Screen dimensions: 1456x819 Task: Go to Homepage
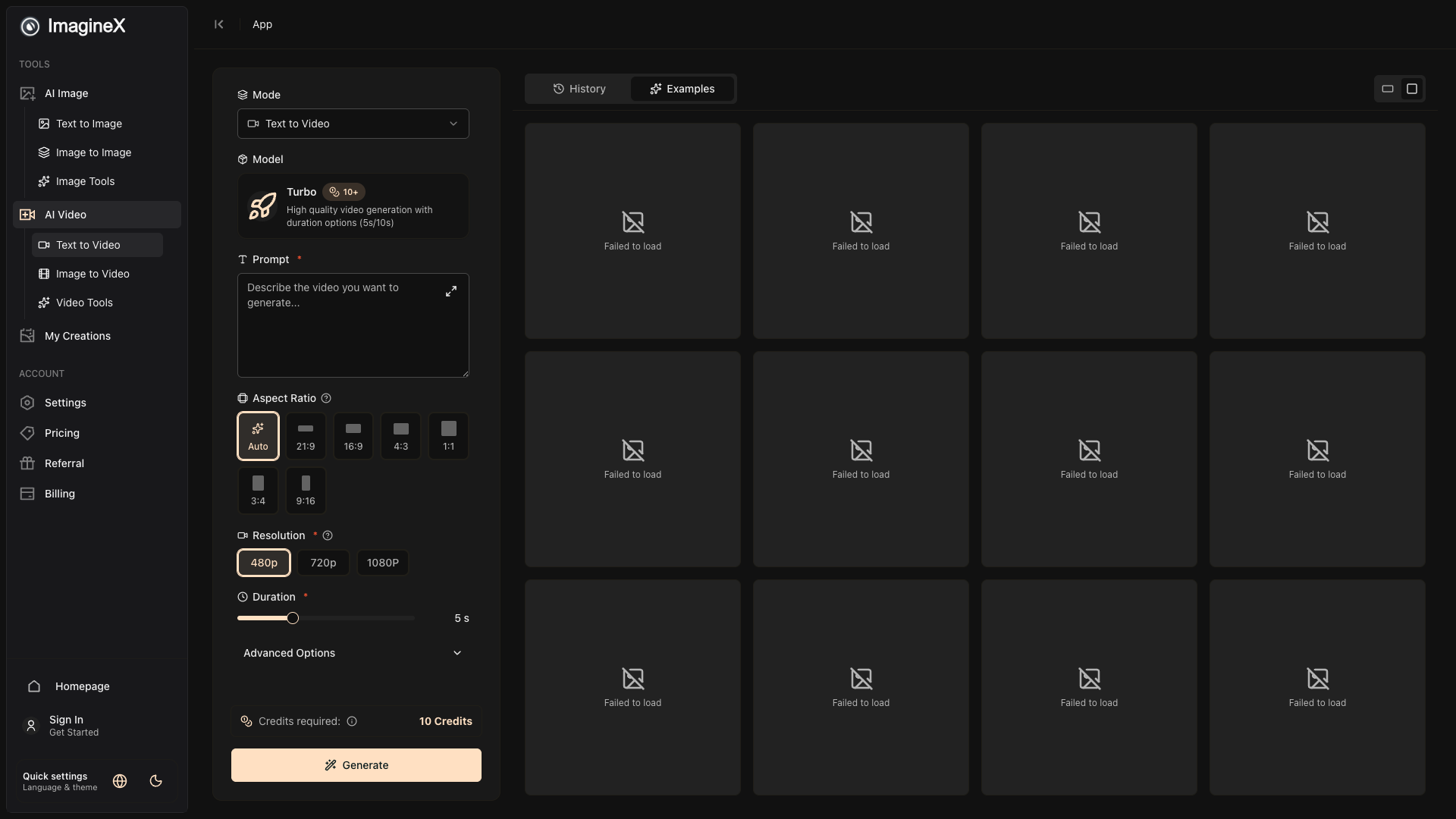[x=97, y=686]
